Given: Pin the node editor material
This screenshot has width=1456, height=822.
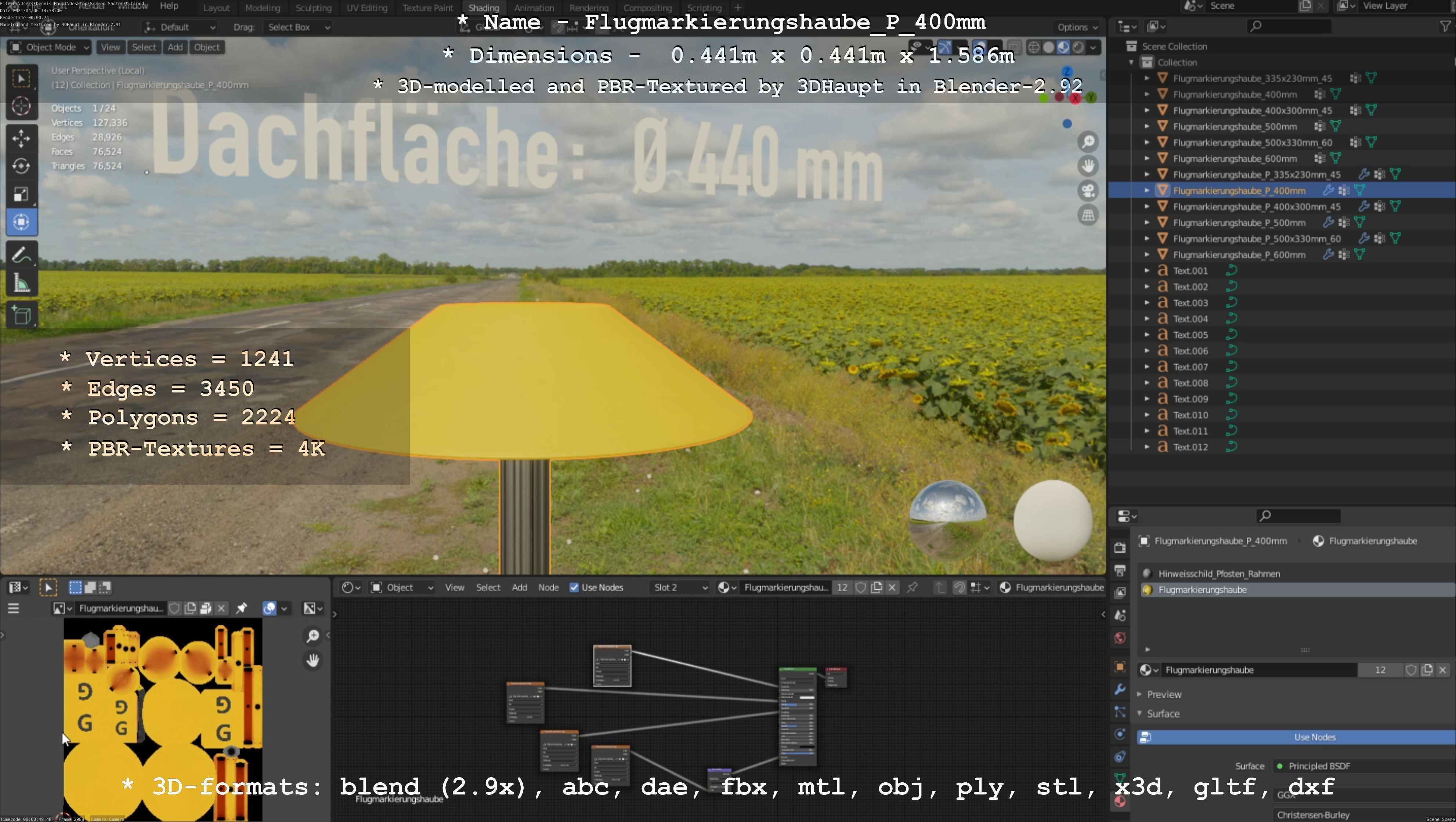Looking at the screenshot, I should pyautogui.click(x=912, y=587).
